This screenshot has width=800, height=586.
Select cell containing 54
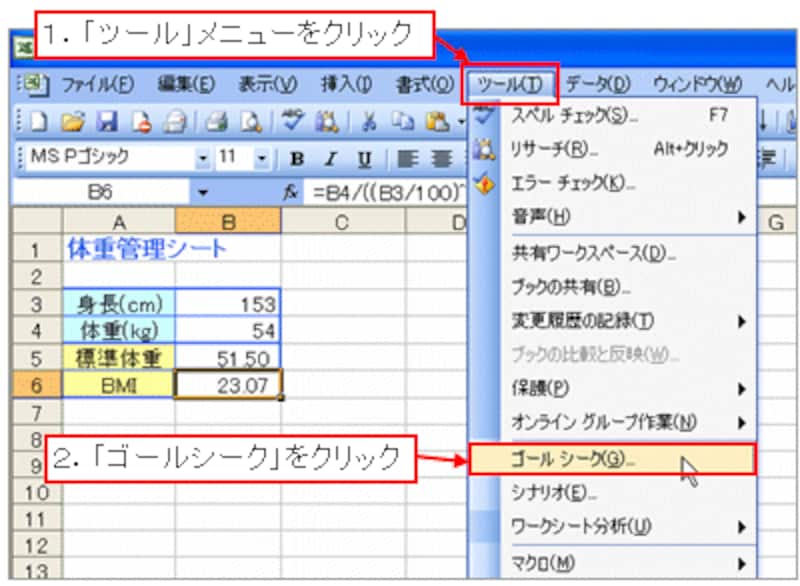[228, 331]
